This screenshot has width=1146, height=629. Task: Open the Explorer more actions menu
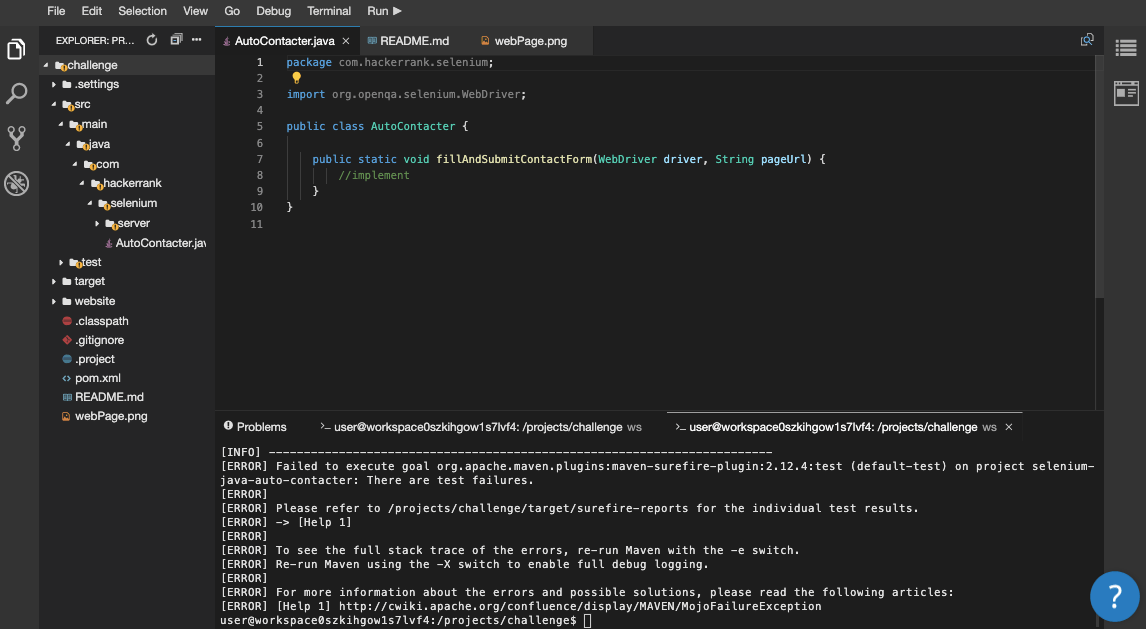pos(197,40)
